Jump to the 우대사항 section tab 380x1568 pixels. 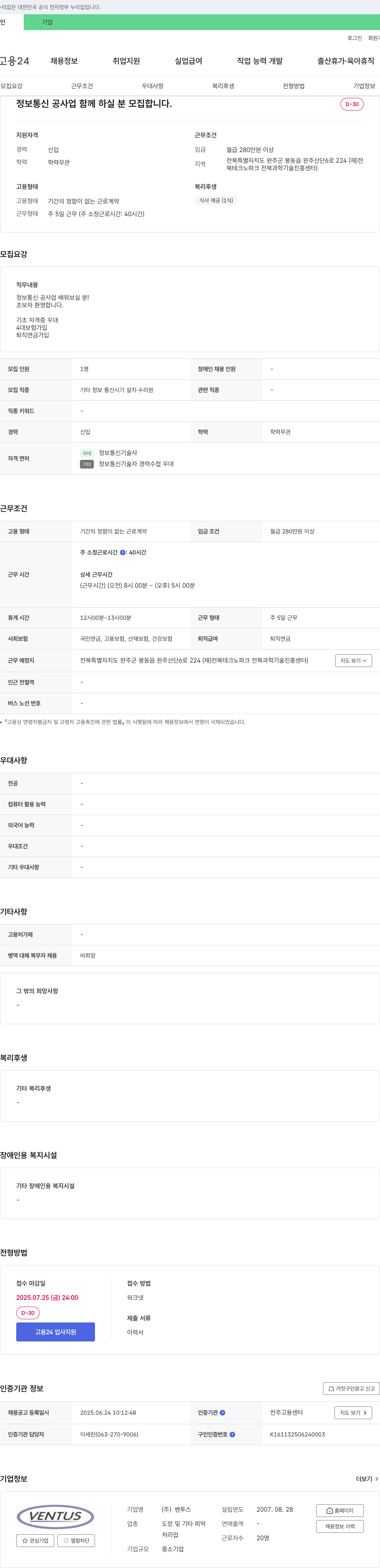153,86
